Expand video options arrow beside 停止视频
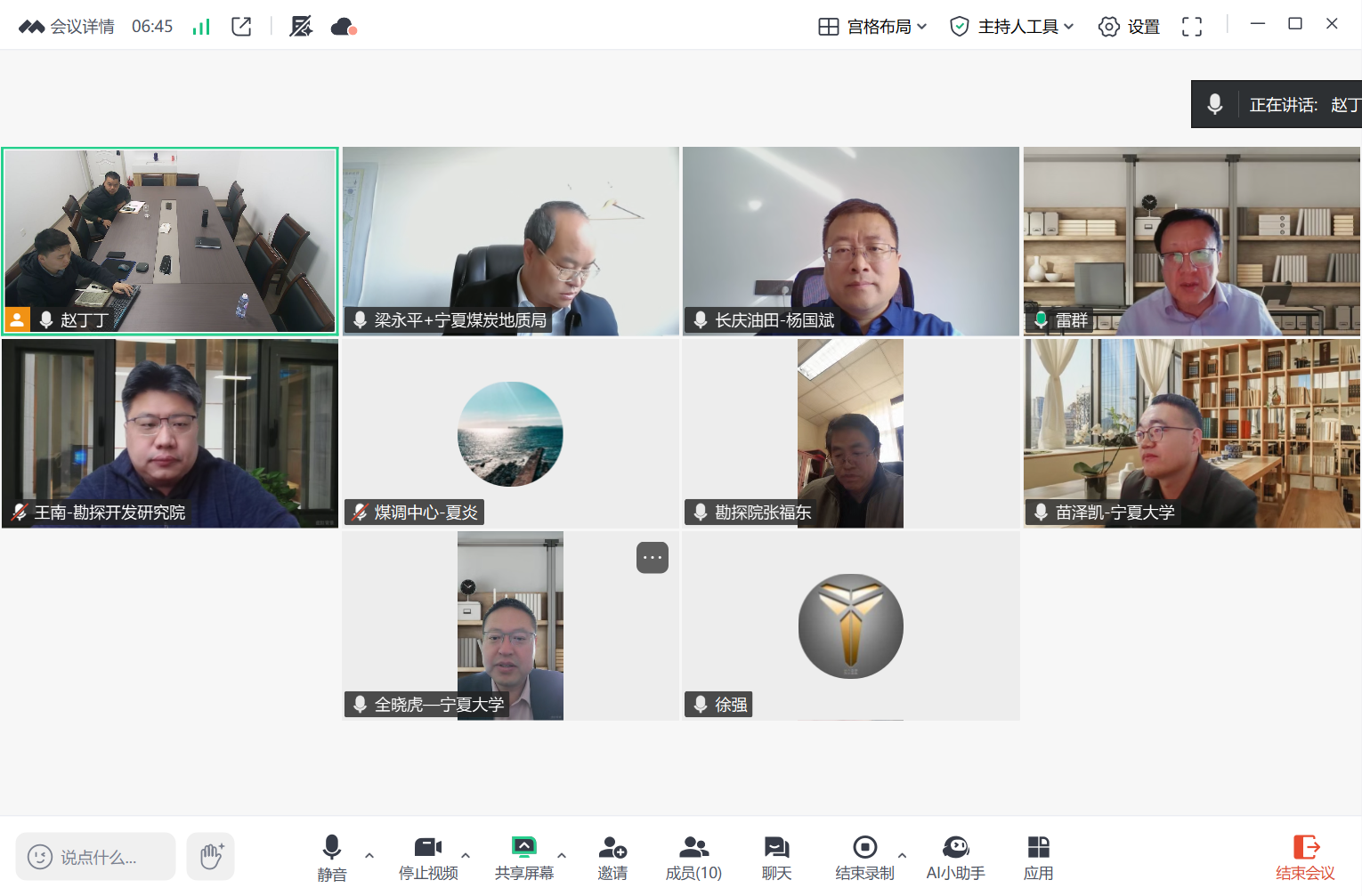This screenshot has width=1362, height=896. coord(466,855)
